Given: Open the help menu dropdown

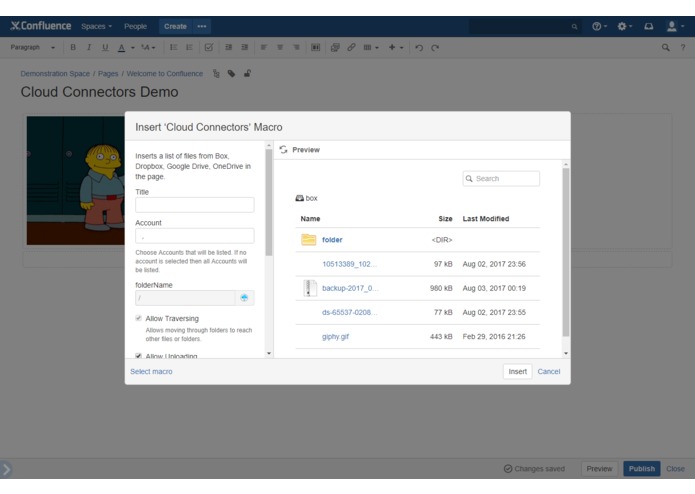Looking at the screenshot, I should coord(599,26).
